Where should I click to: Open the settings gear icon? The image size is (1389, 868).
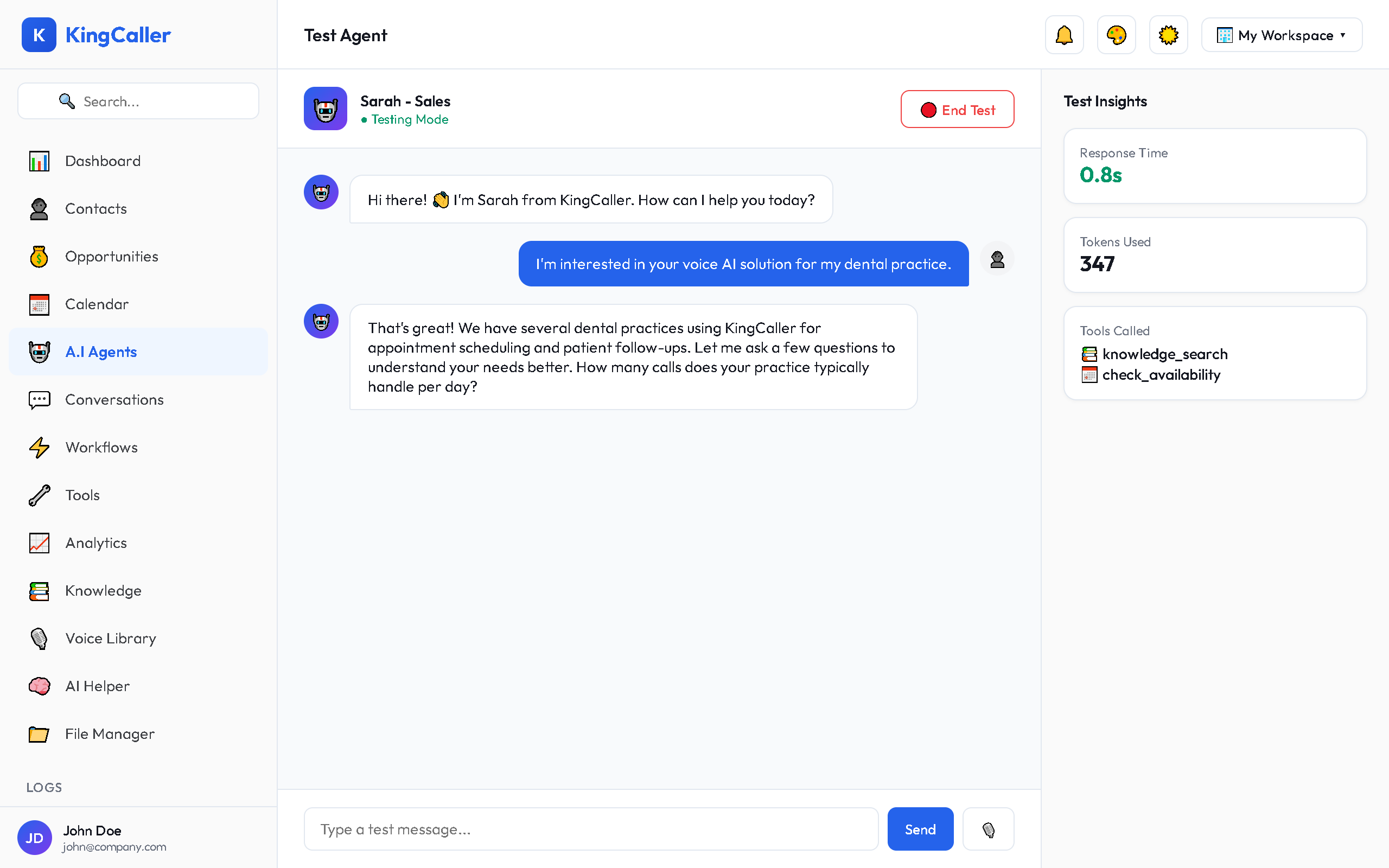pos(1168,34)
